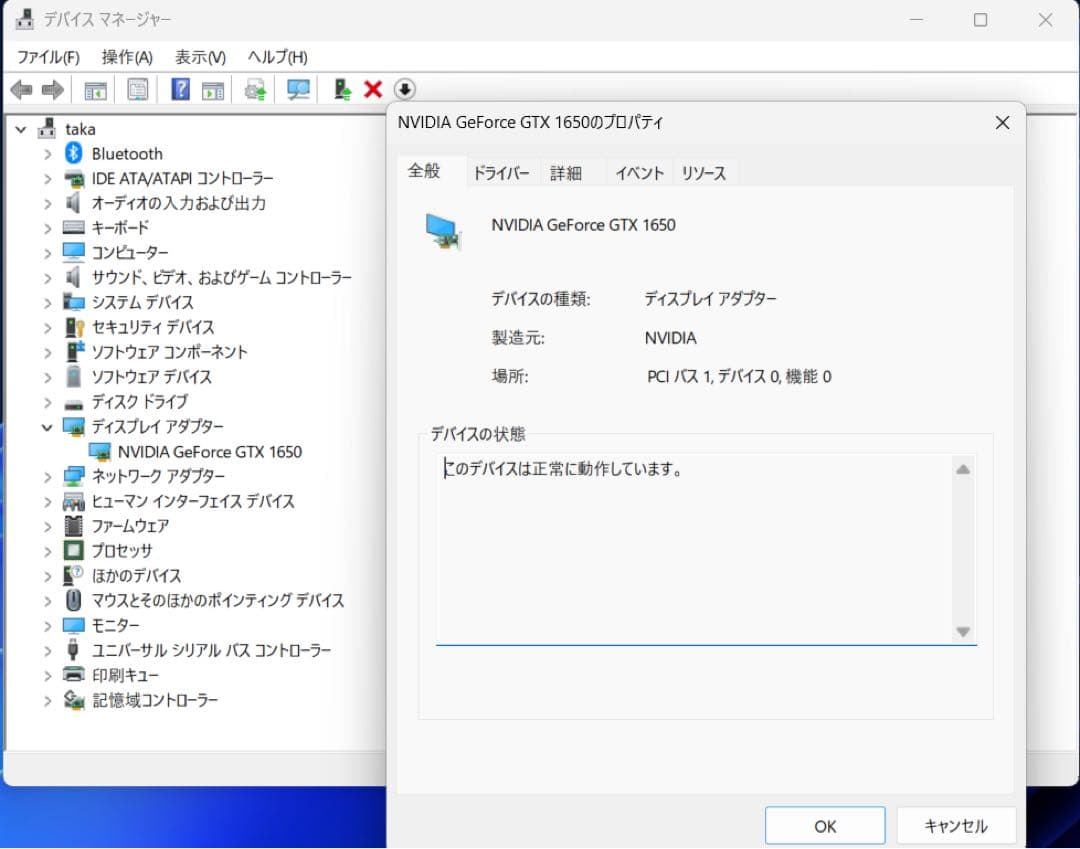Toggle the console tree visibility icon
This screenshot has width=1080, height=849.
pyautogui.click(x=95, y=89)
